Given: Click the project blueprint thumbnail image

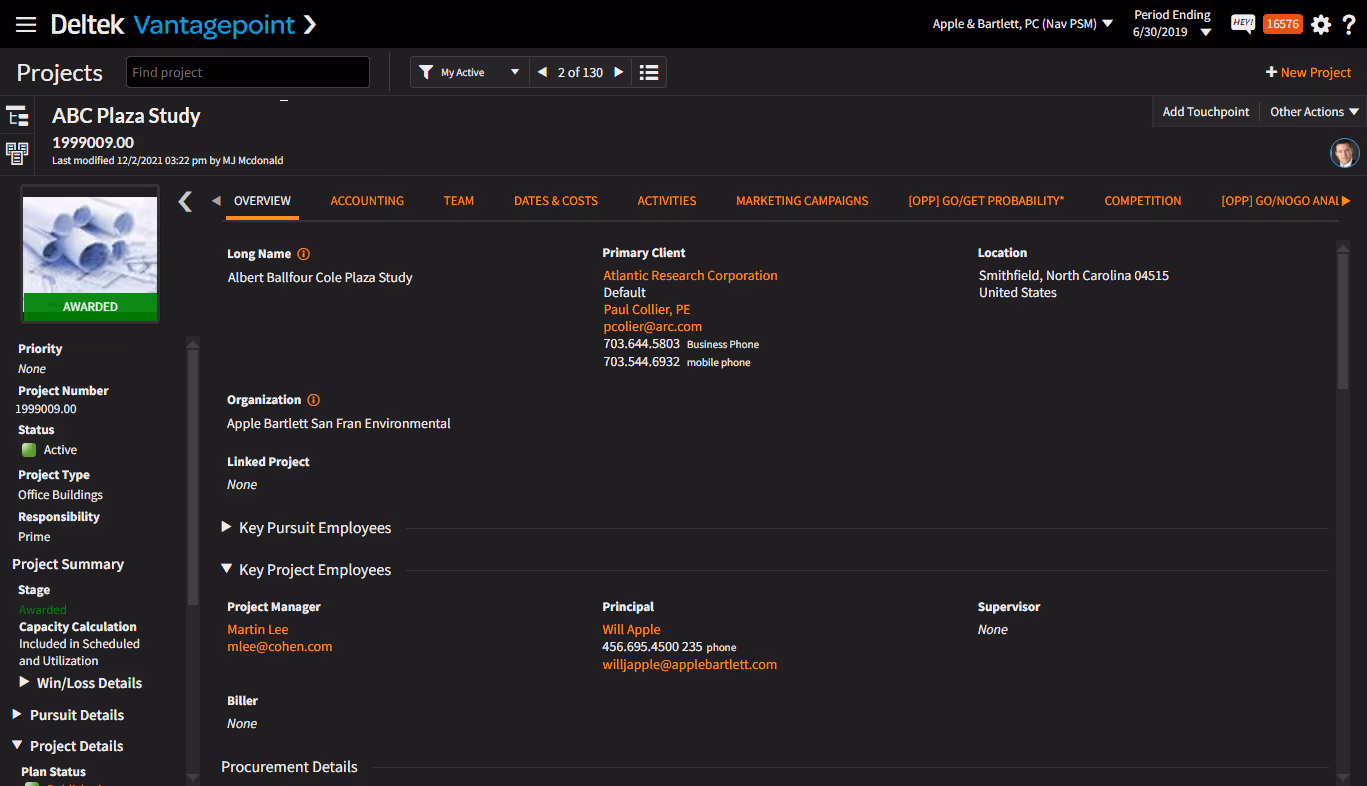Looking at the screenshot, I should point(90,244).
